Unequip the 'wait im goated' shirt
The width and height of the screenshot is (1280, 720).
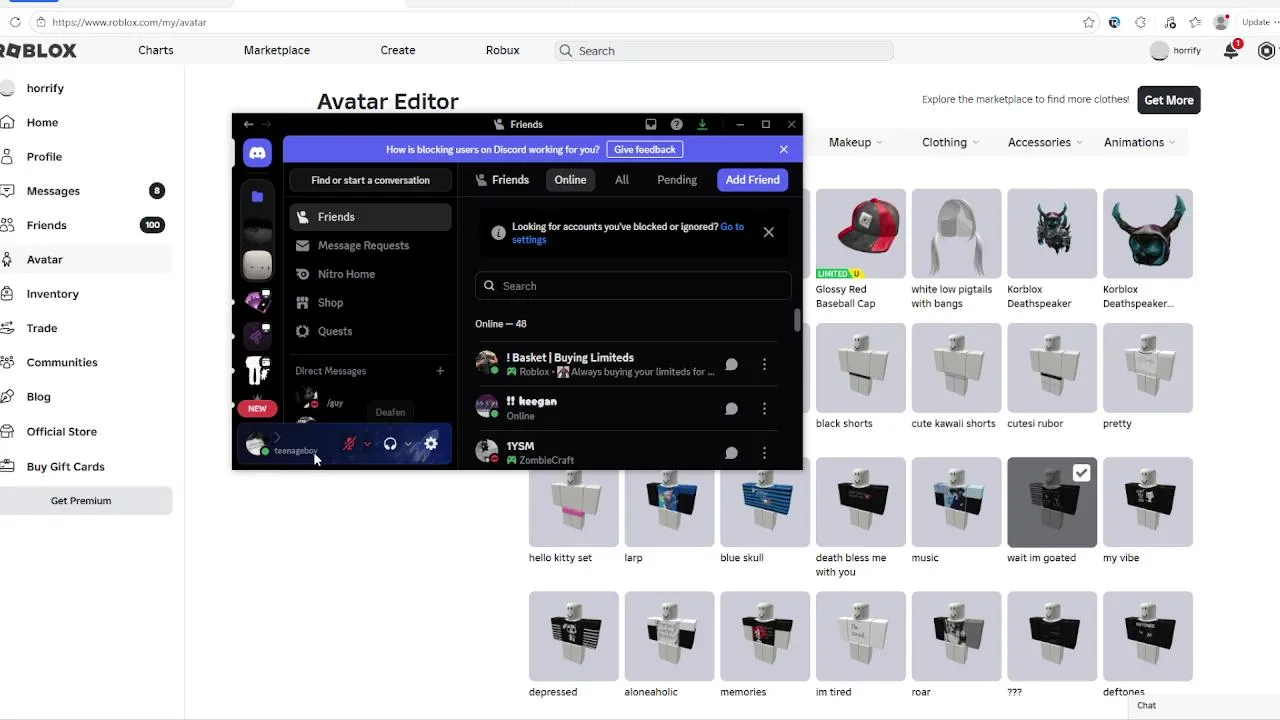tap(1052, 502)
